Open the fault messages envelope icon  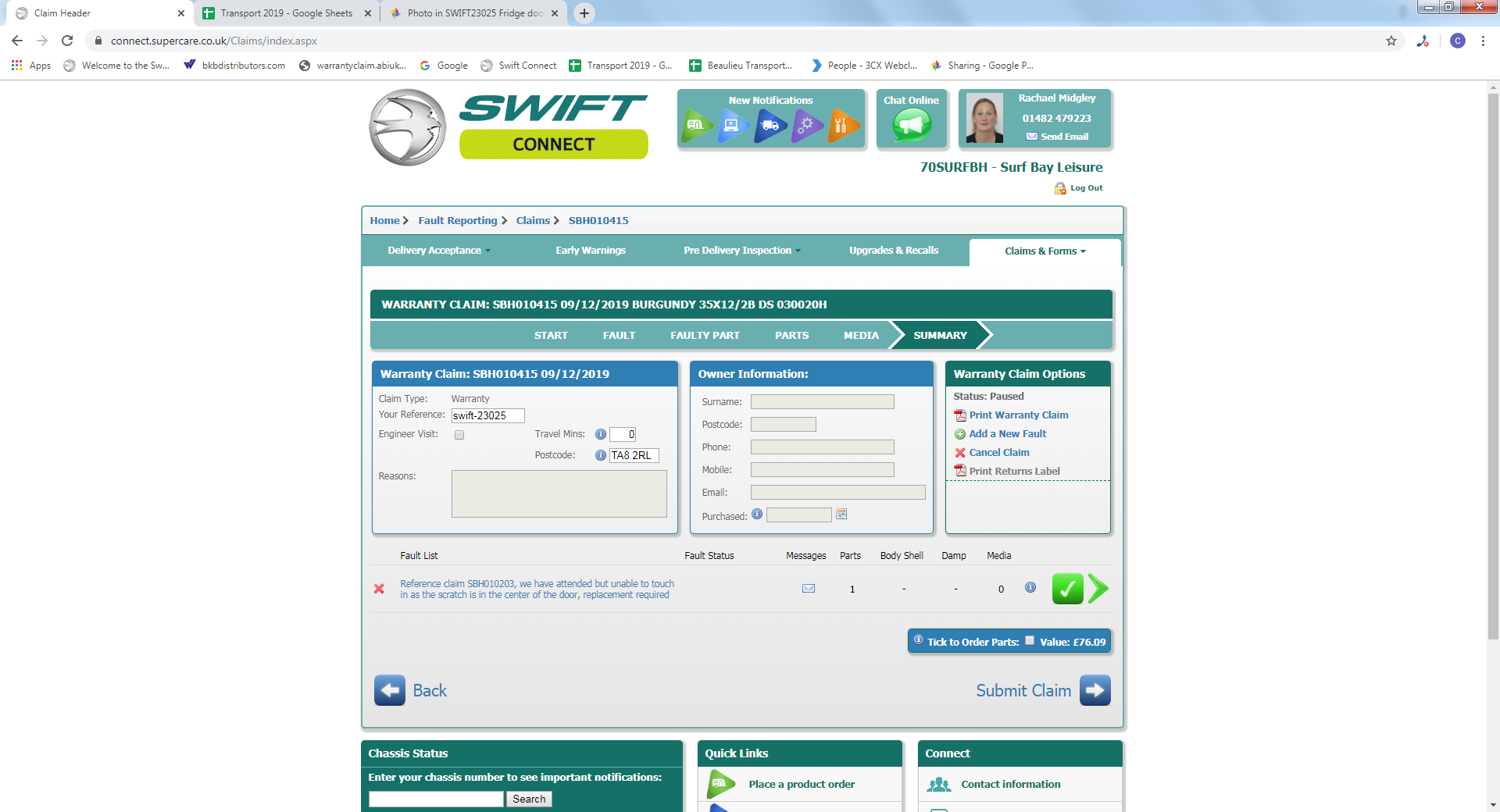tap(809, 589)
